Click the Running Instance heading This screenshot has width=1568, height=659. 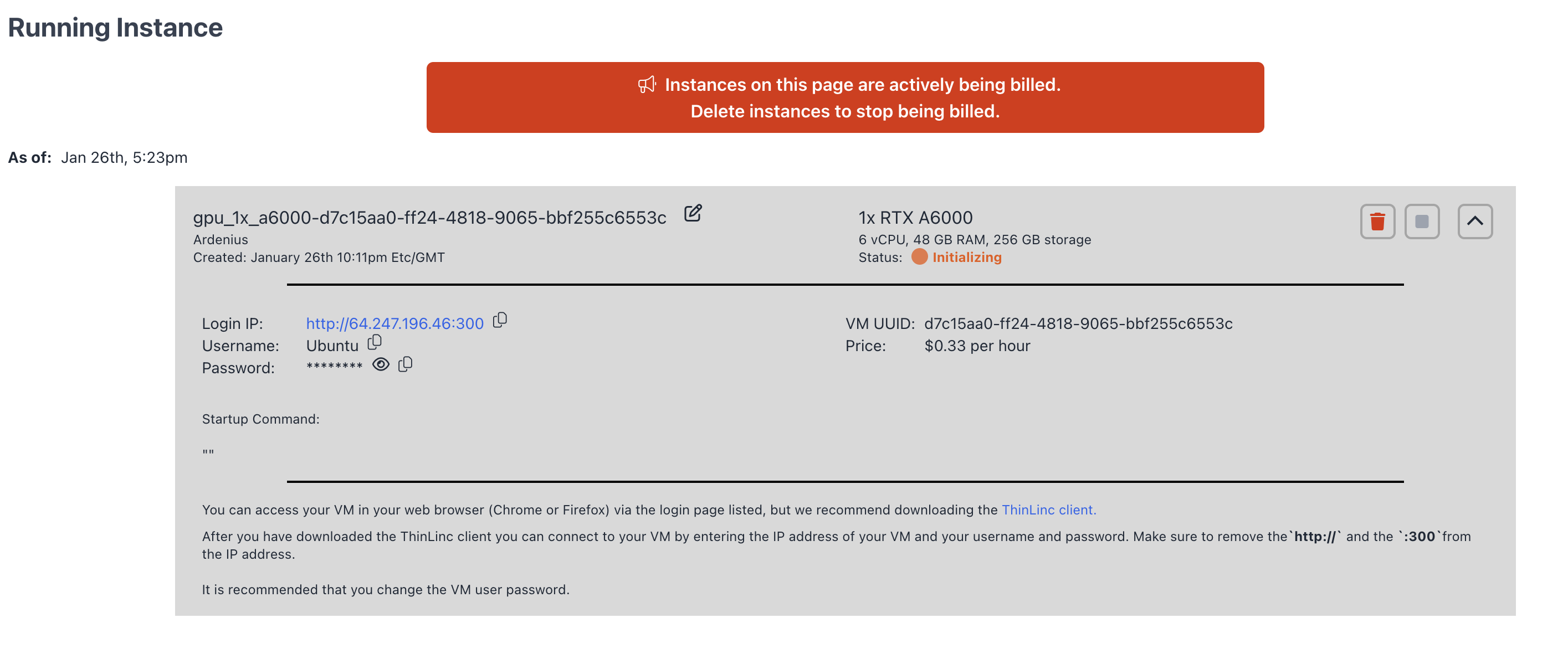115,28
